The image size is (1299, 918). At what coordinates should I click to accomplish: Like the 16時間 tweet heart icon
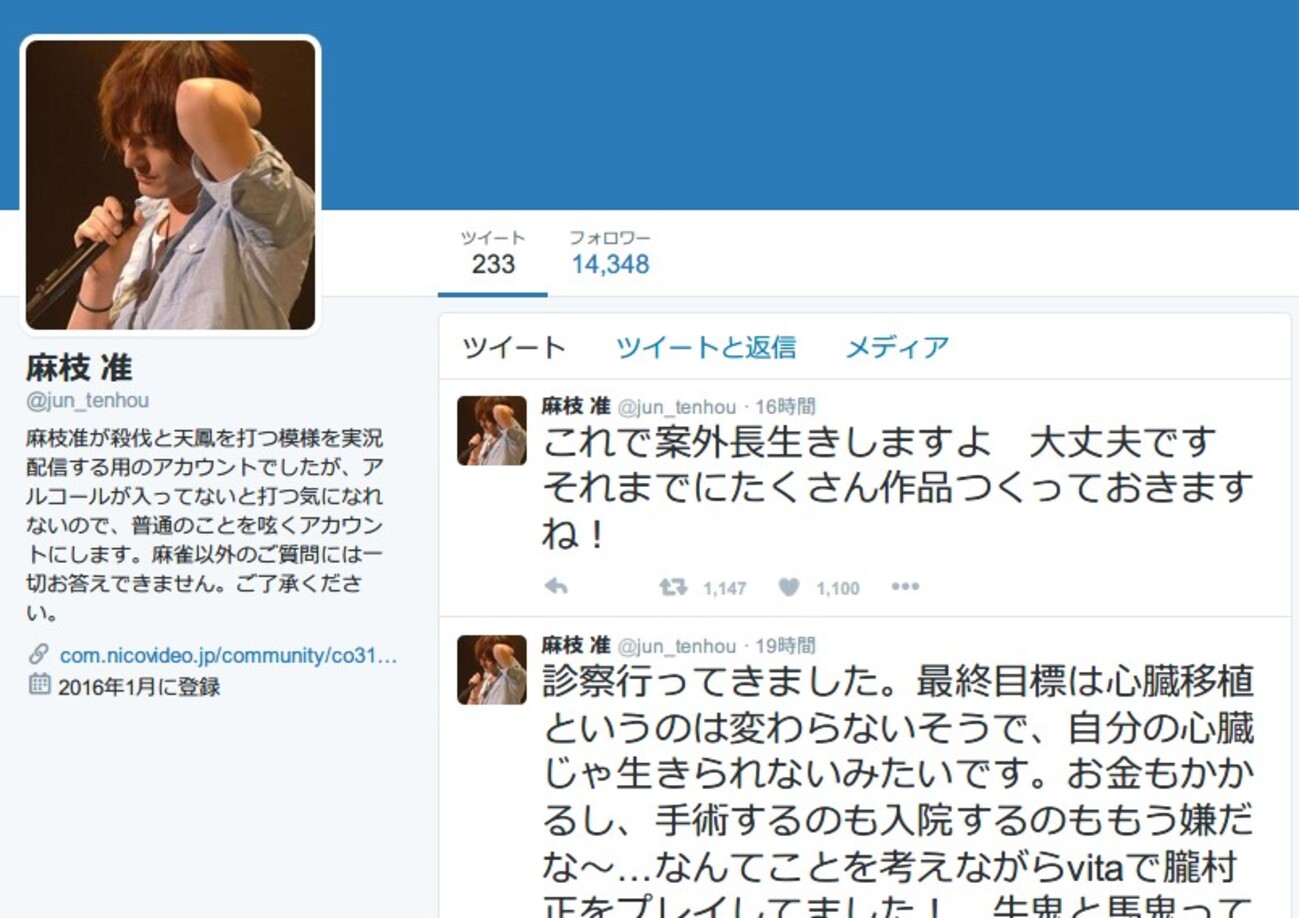point(789,587)
